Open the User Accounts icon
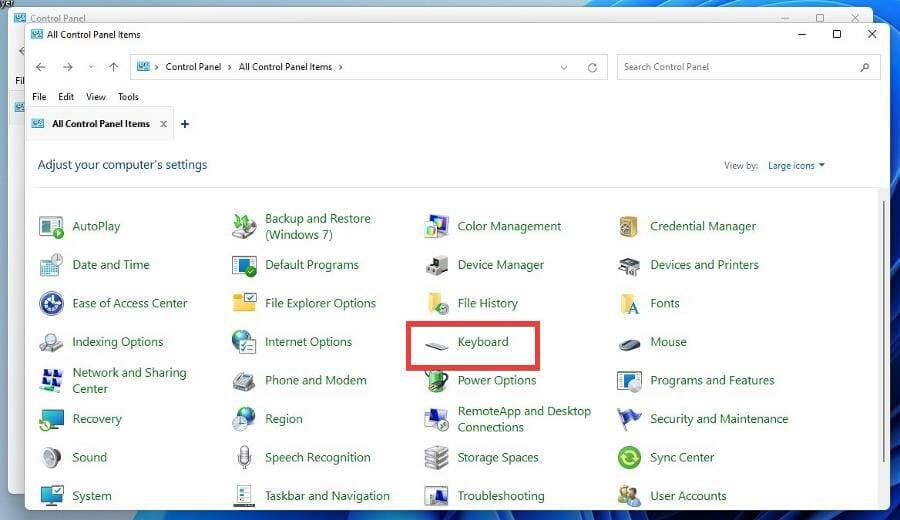The image size is (900, 520). tap(629, 496)
